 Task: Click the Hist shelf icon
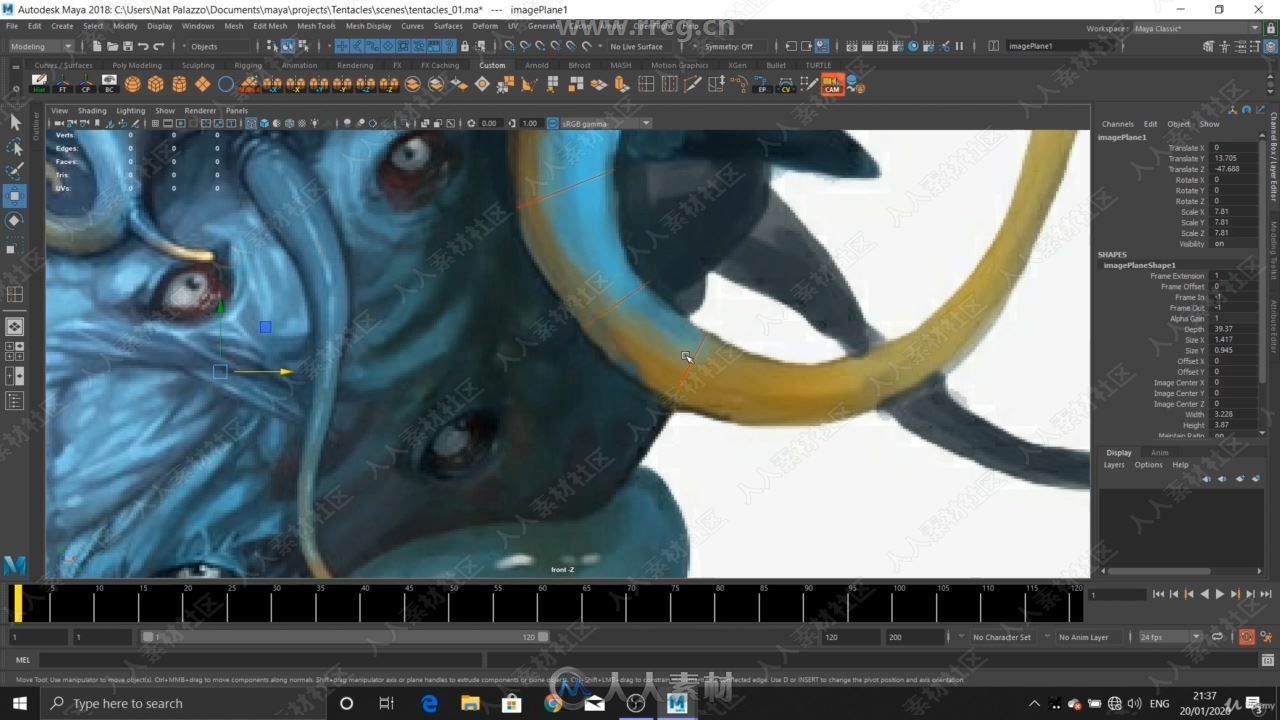coord(39,84)
